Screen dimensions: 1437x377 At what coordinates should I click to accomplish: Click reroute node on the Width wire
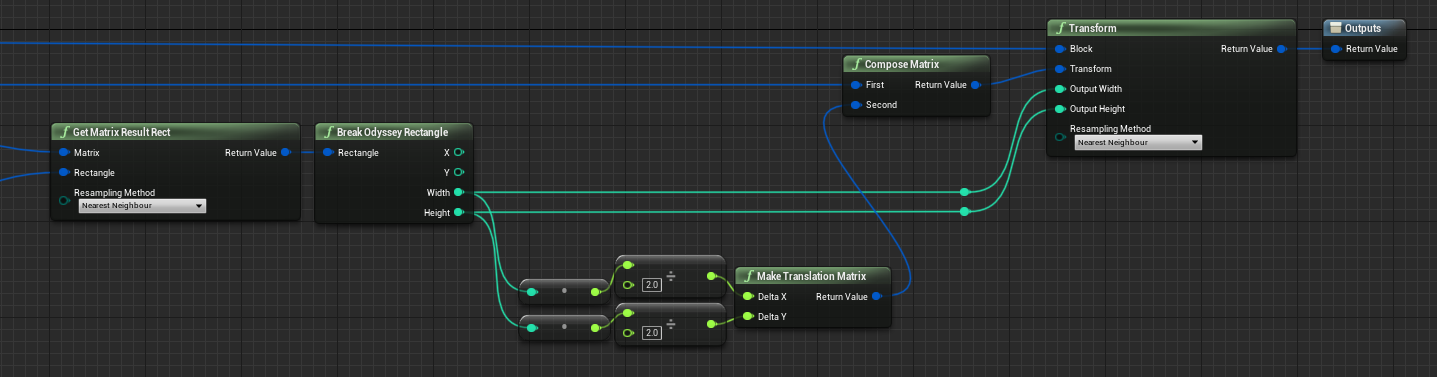[x=964, y=191]
